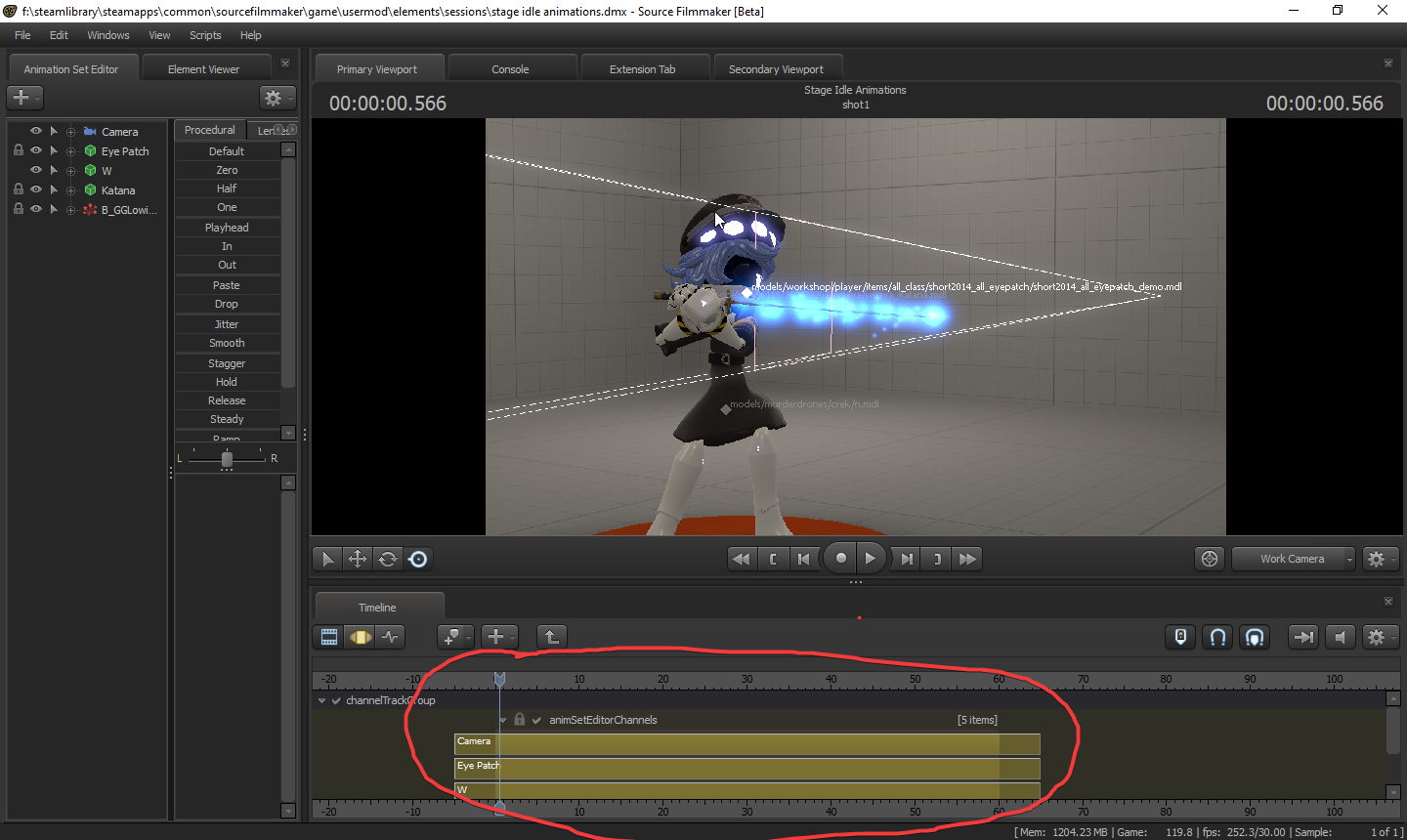The width and height of the screenshot is (1407, 840).
Task: Switch to the Console tab
Action: coord(510,69)
